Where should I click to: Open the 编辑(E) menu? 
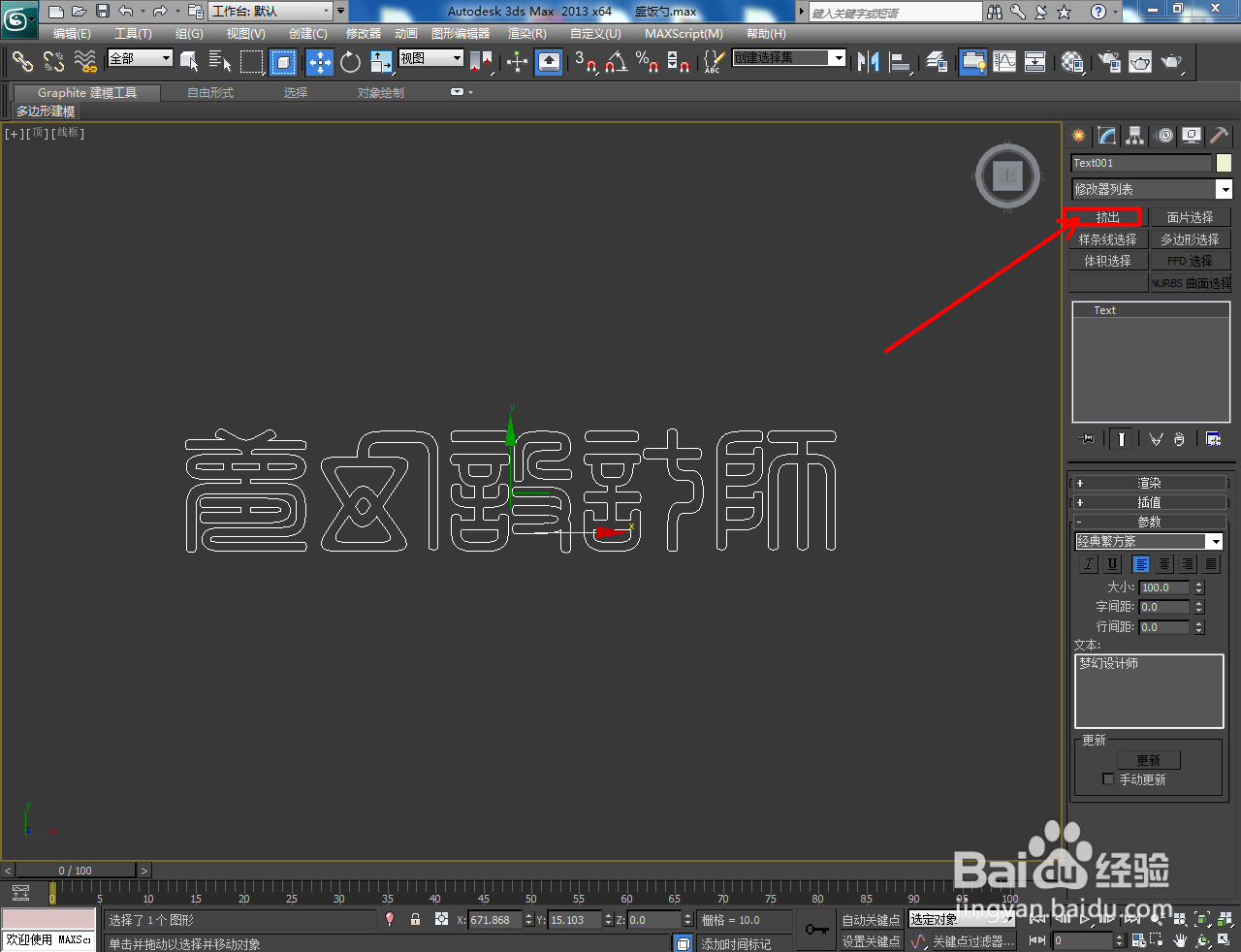[72, 34]
